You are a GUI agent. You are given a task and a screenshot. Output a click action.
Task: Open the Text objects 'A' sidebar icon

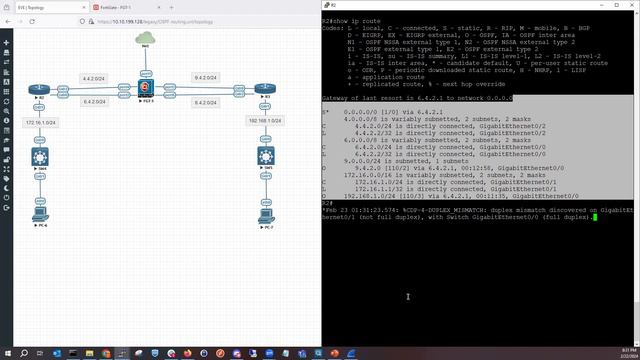(6, 82)
